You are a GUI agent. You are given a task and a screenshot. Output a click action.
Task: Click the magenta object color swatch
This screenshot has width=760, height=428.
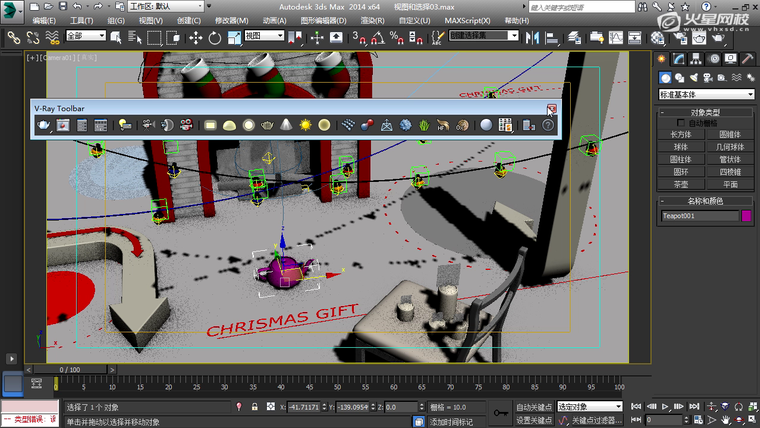[746, 215]
